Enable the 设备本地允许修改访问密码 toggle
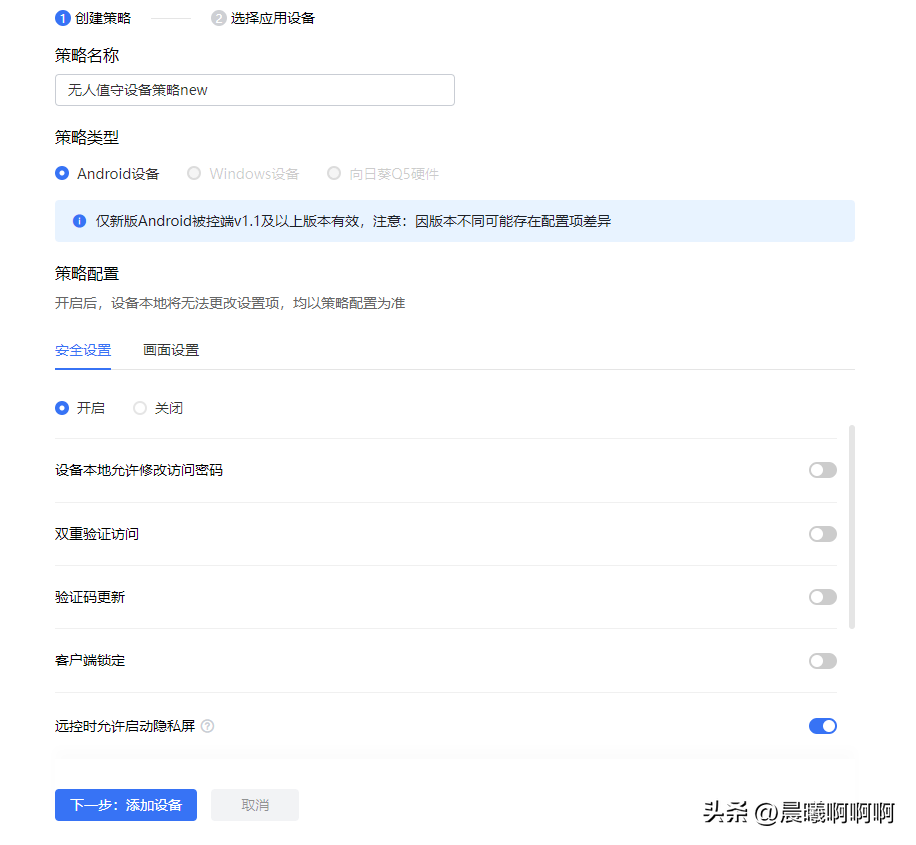Viewport: 916px width, 845px height. point(822,470)
